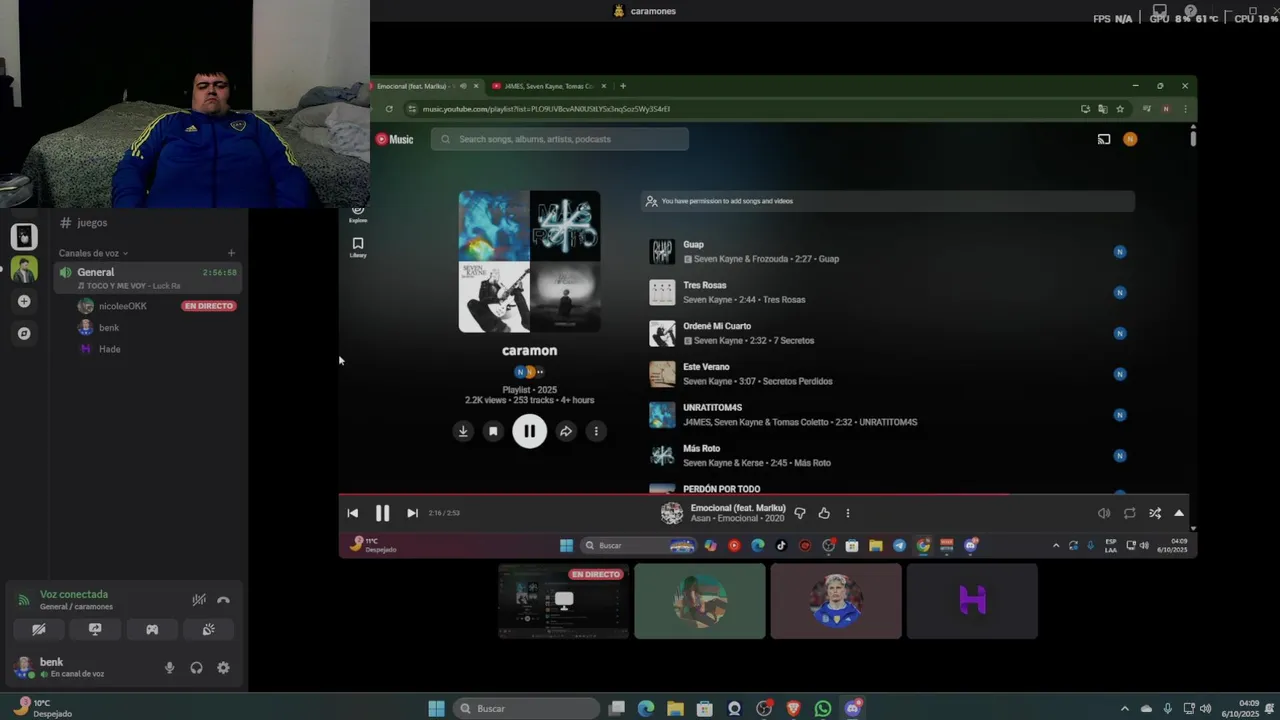Play the song UNRATITOM4S
This screenshot has height=720, width=1280.
pos(712,408)
